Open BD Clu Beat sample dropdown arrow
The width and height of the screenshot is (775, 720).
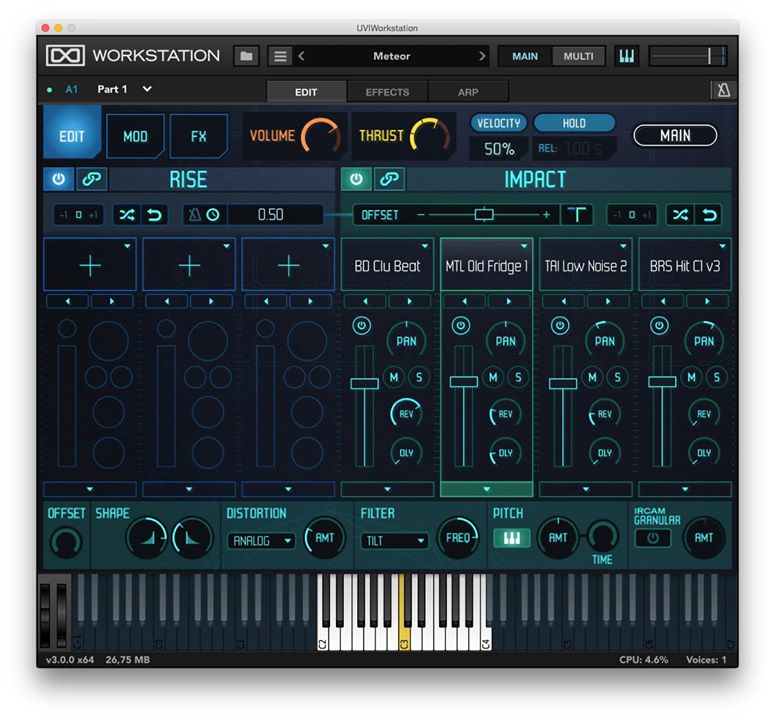pyautogui.click(x=425, y=246)
